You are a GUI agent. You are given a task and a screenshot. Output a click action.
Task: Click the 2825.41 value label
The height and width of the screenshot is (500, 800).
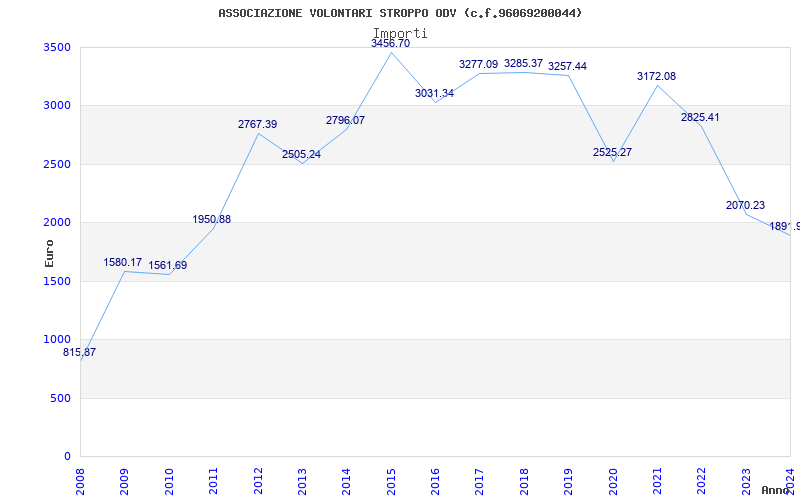point(700,117)
